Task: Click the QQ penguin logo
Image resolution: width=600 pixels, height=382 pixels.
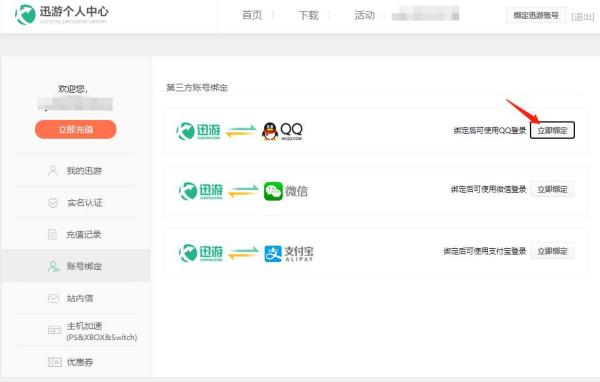Action: point(270,131)
